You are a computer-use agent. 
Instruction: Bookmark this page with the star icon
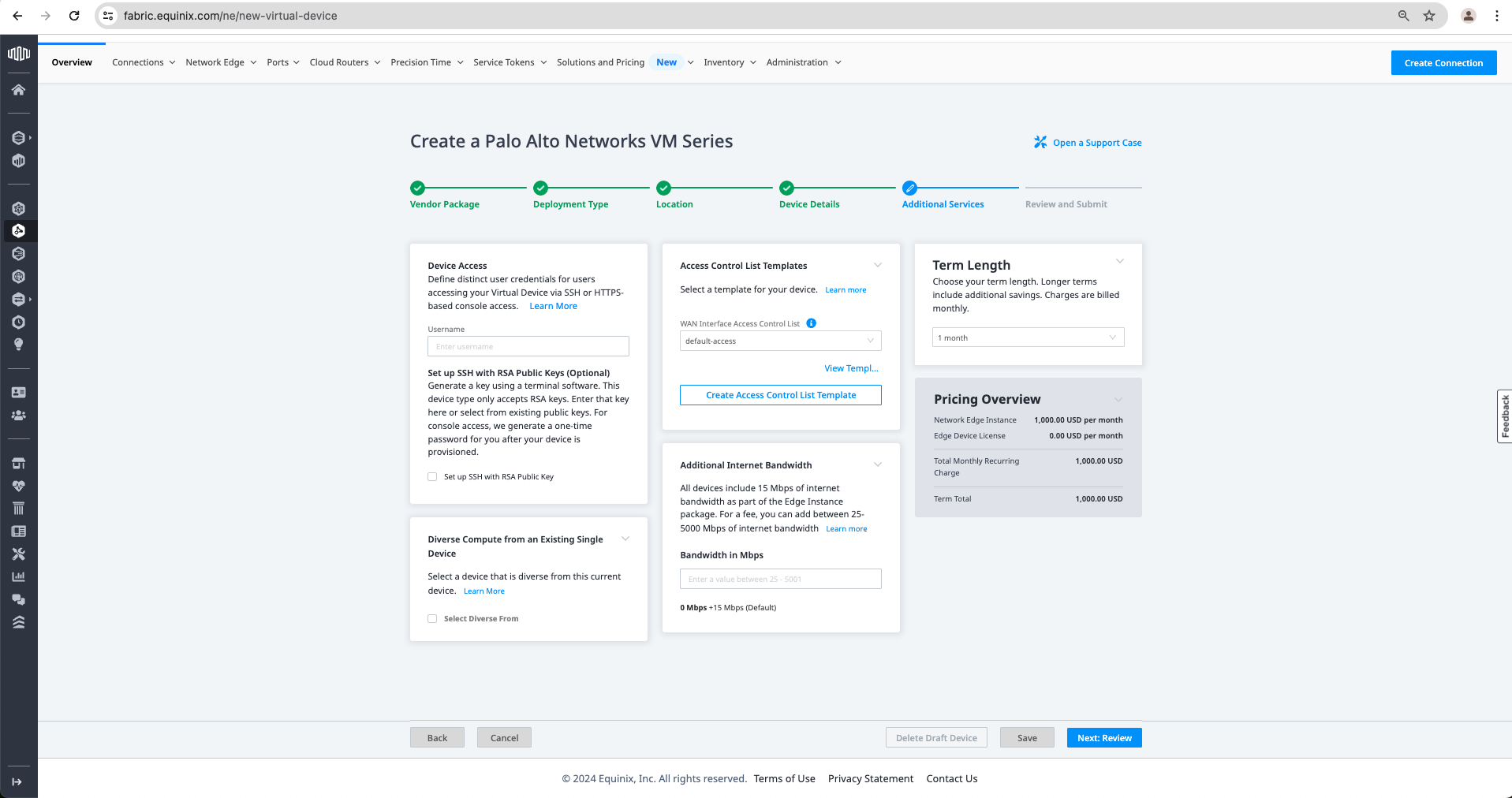(x=1429, y=16)
